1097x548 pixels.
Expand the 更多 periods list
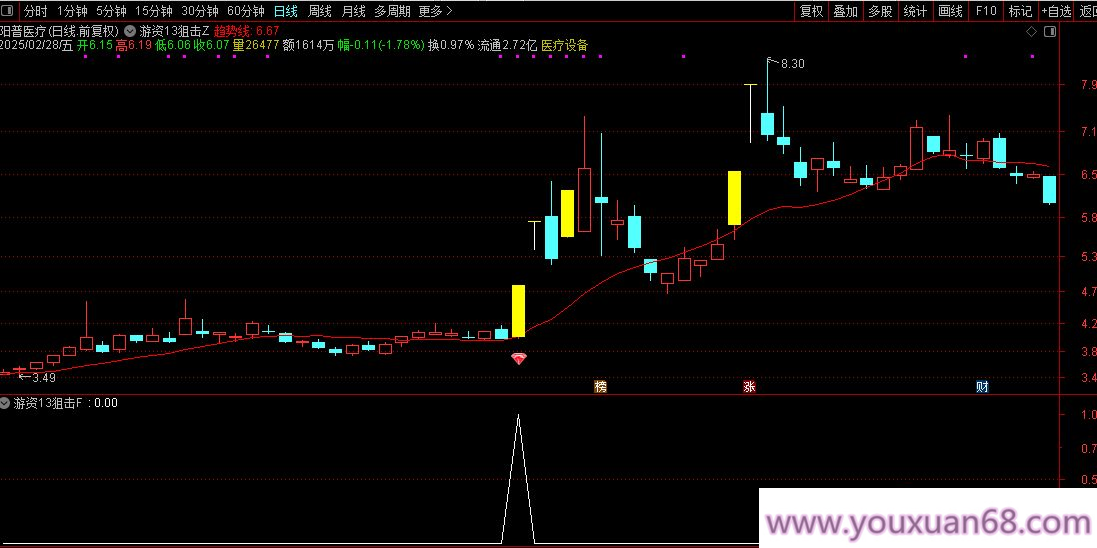point(435,11)
